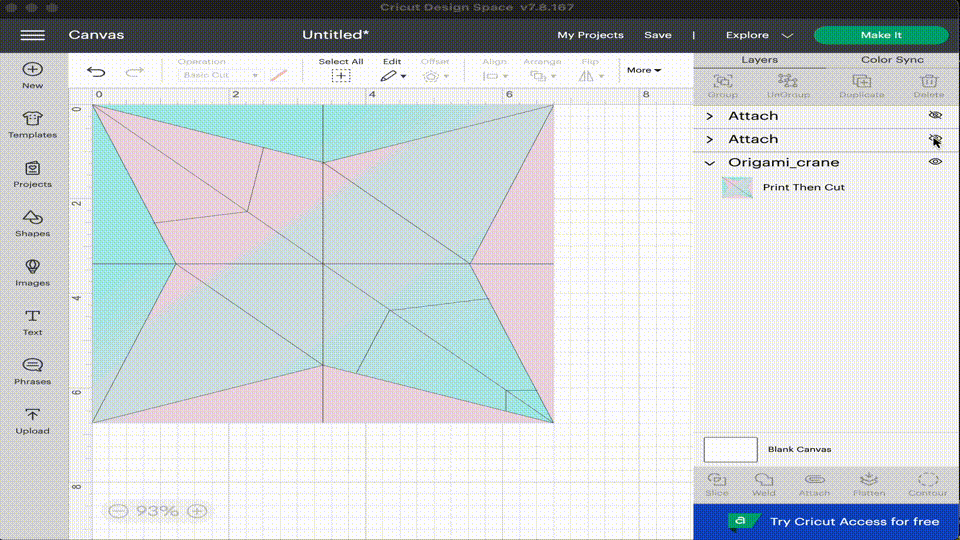Open the Operation Basic Cut dropdown
960x540 pixels.
click(220, 75)
